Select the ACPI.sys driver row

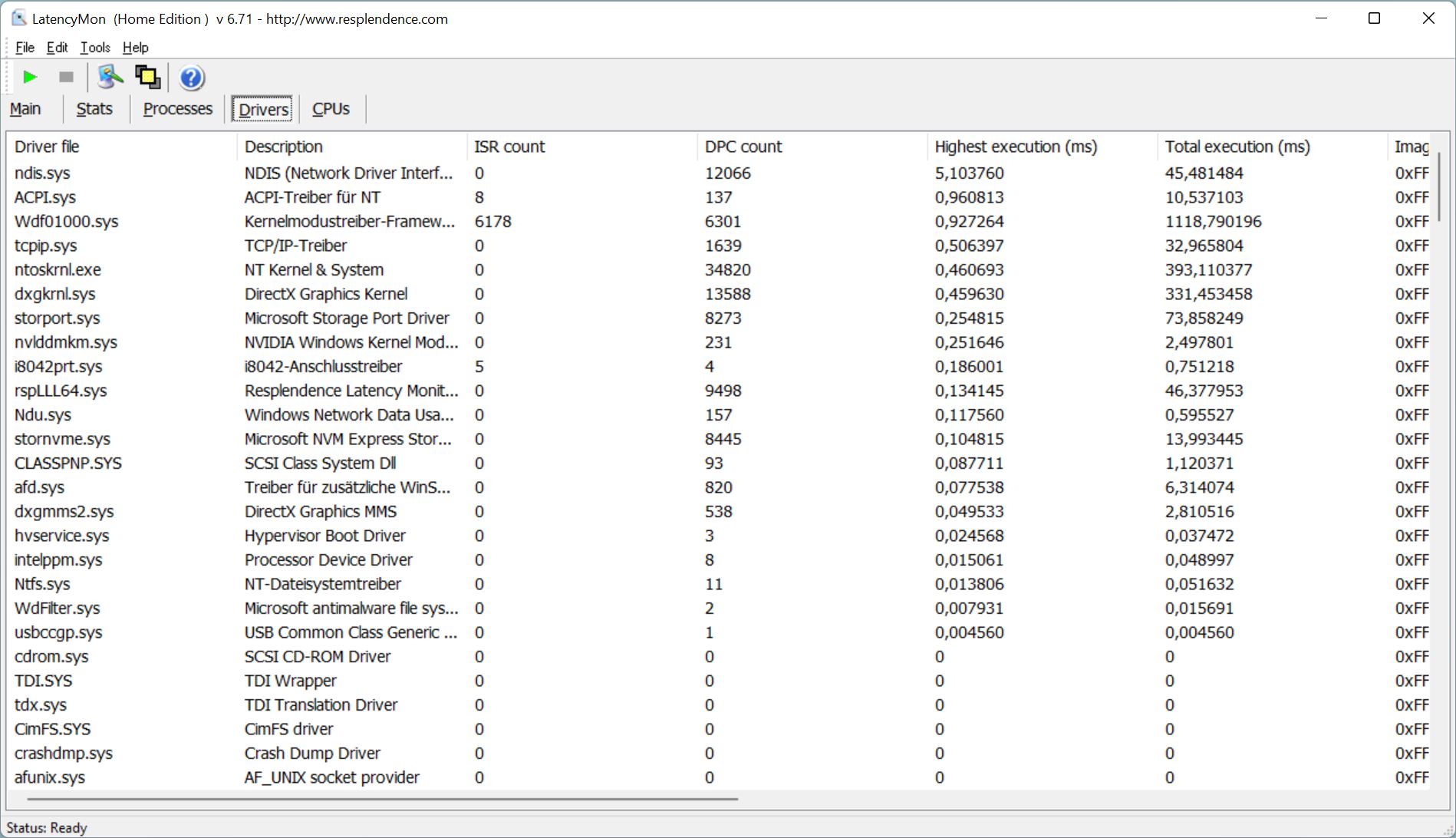click(x=720, y=197)
